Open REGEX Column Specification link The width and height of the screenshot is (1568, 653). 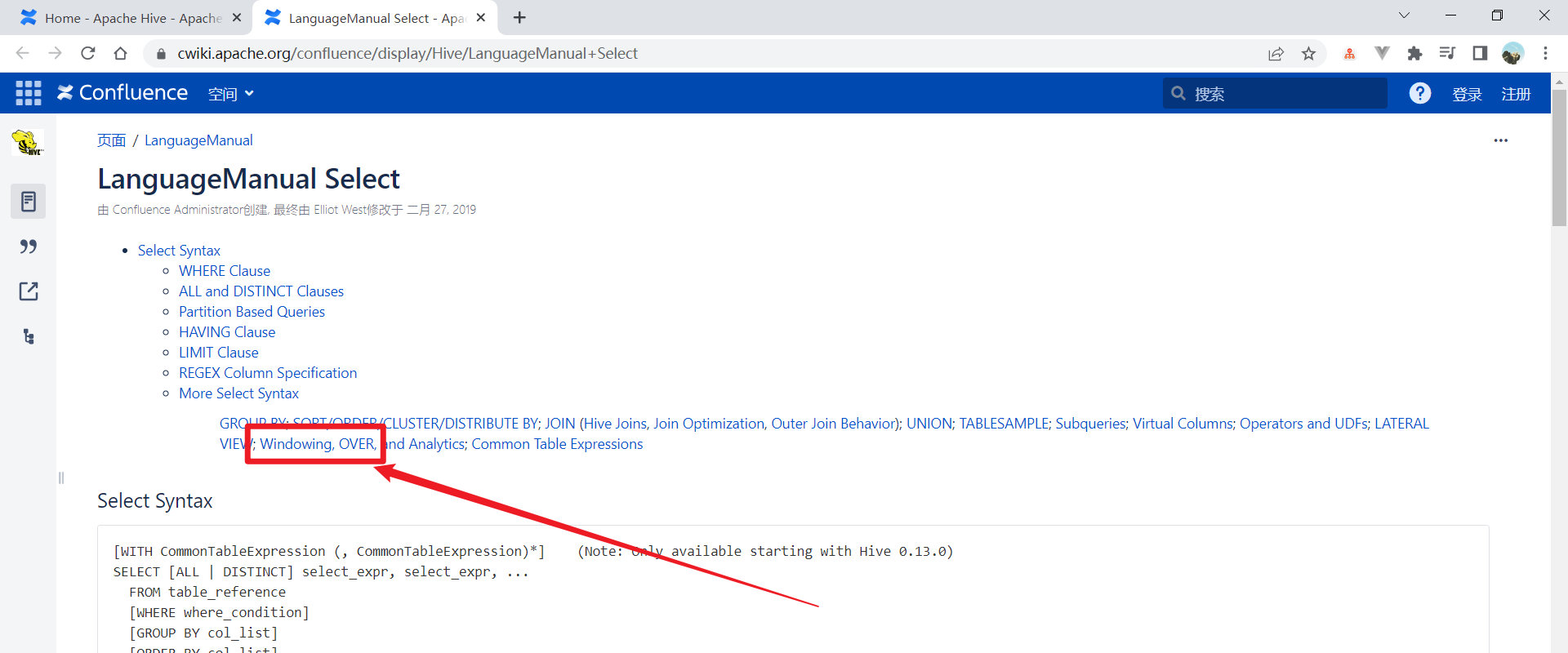click(x=268, y=373)
